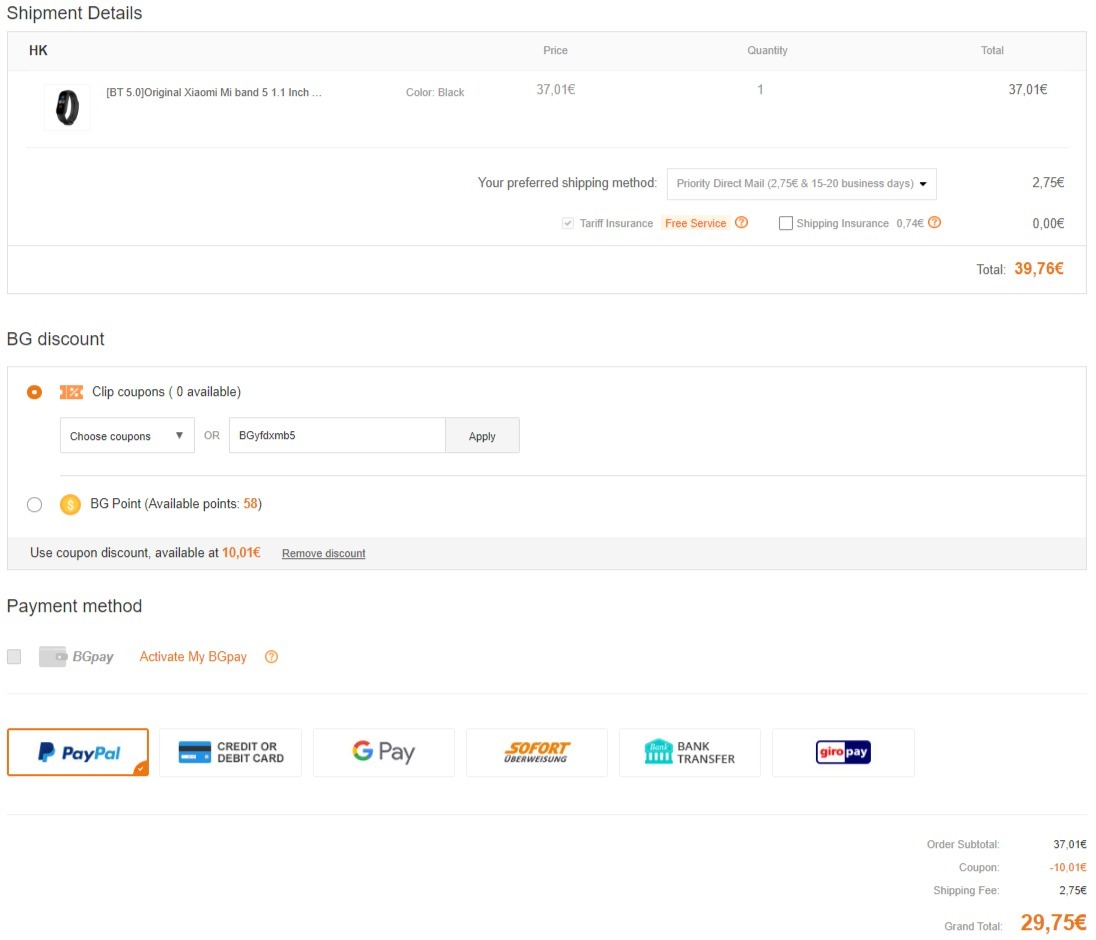Open Tariff Insurance help question-mark icon
Image resolution: width=1096 pixels, height=940 pixels.
pyautogui.click(x=742, y=222)
